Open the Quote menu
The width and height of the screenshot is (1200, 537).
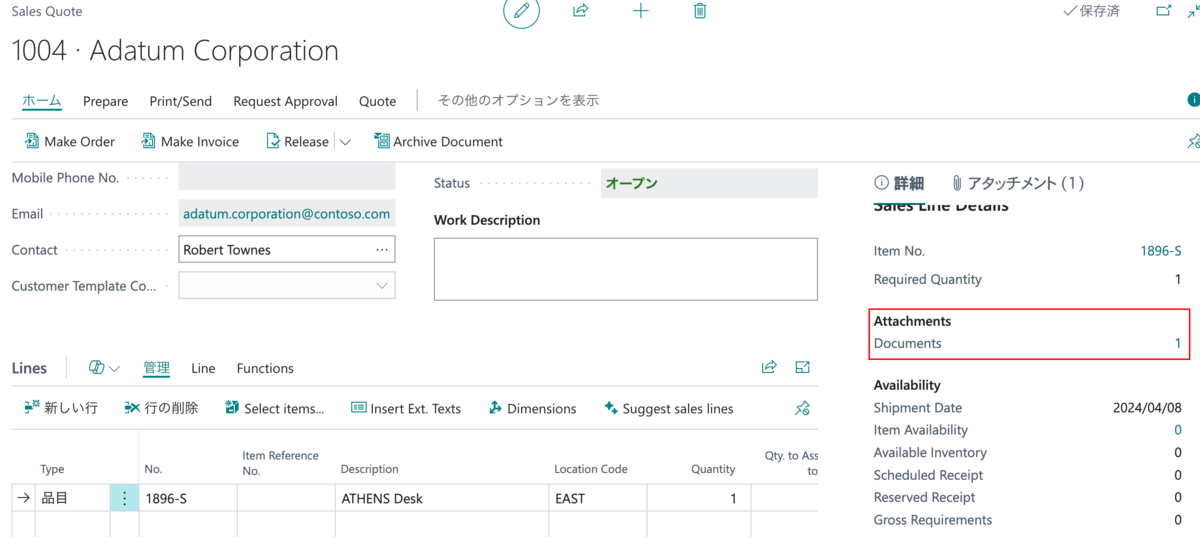pyautogui.click(x=378, y=101)
